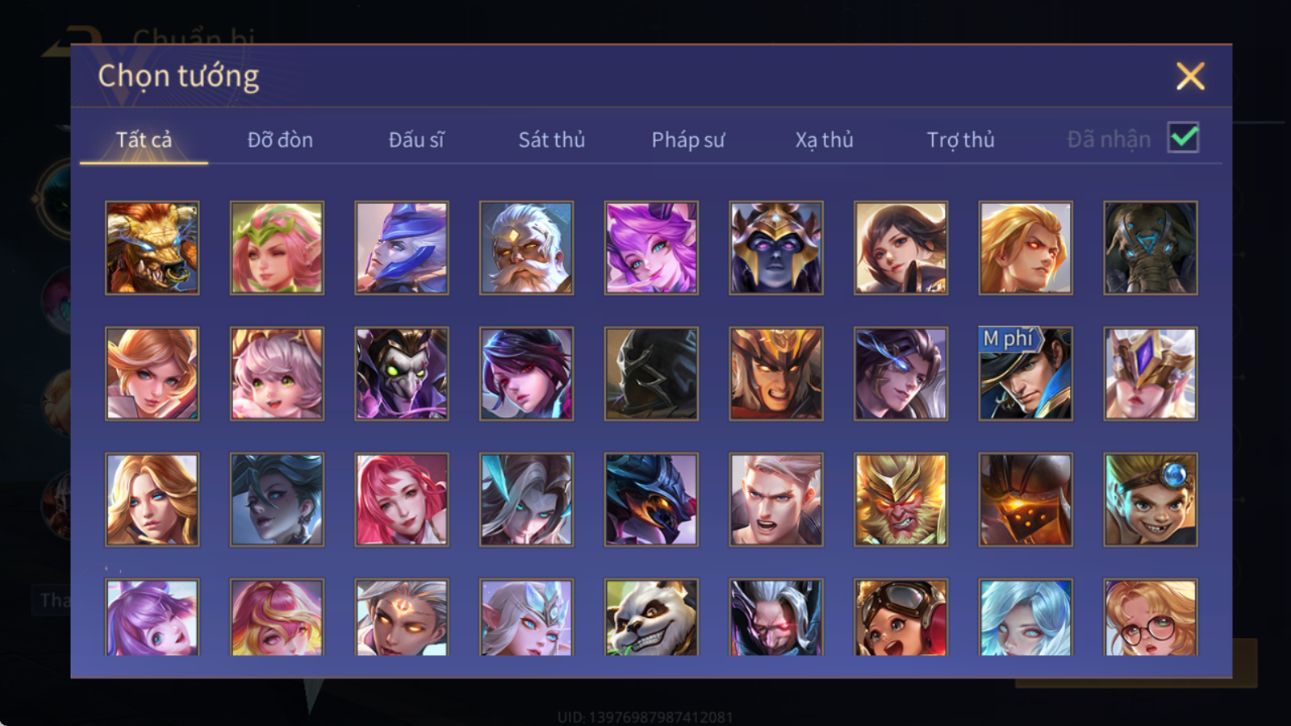
Task: Choose the orange lion beast hero
Action: [152, 247]
